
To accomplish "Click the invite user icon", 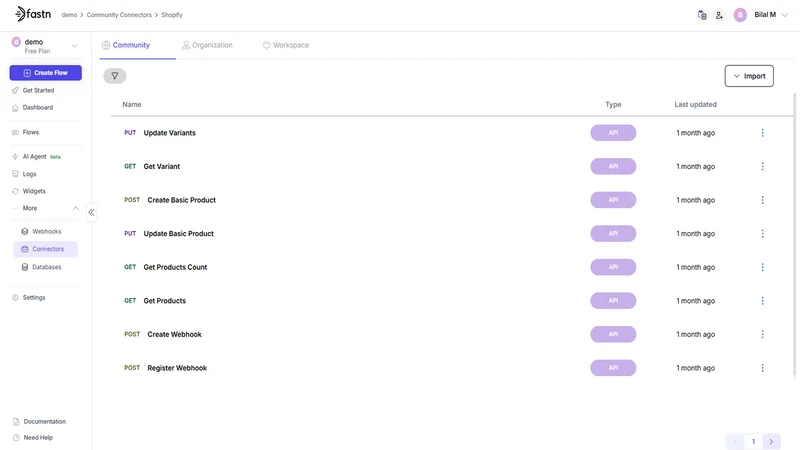I will point(719,15).
